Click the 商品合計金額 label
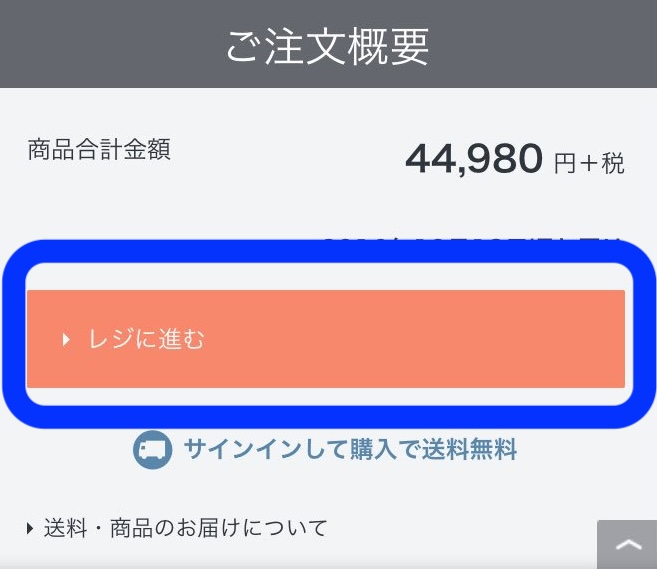This screenshot has width=657, height=569. click(x=99, y=150)
